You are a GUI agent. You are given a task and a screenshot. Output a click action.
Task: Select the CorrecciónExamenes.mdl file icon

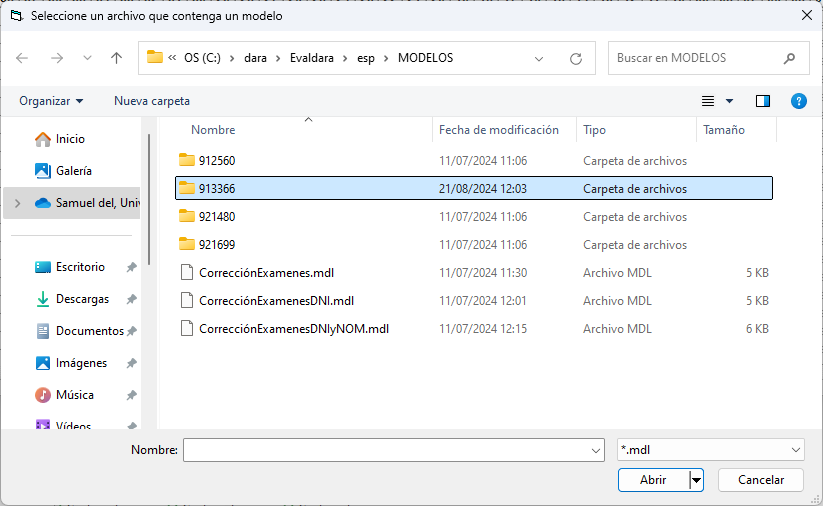click(x=186, y=272)
